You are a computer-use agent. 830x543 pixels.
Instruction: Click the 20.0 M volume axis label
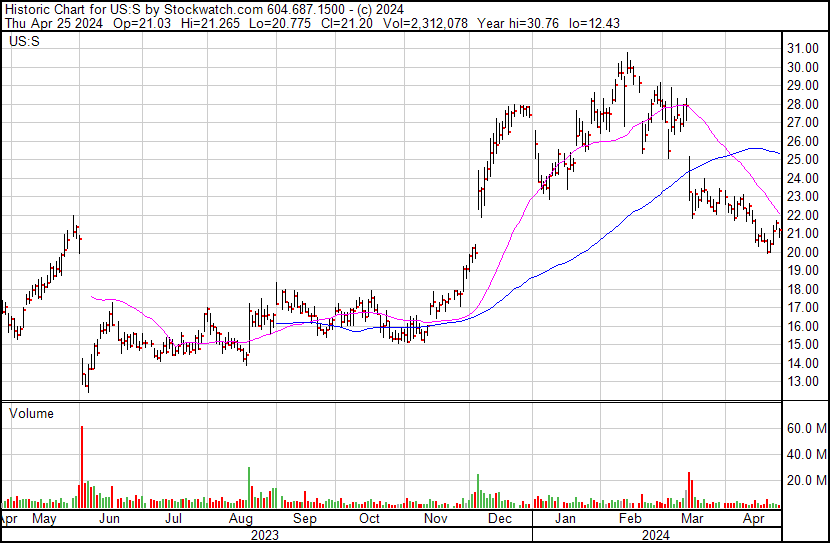click(x=805, y=480)
